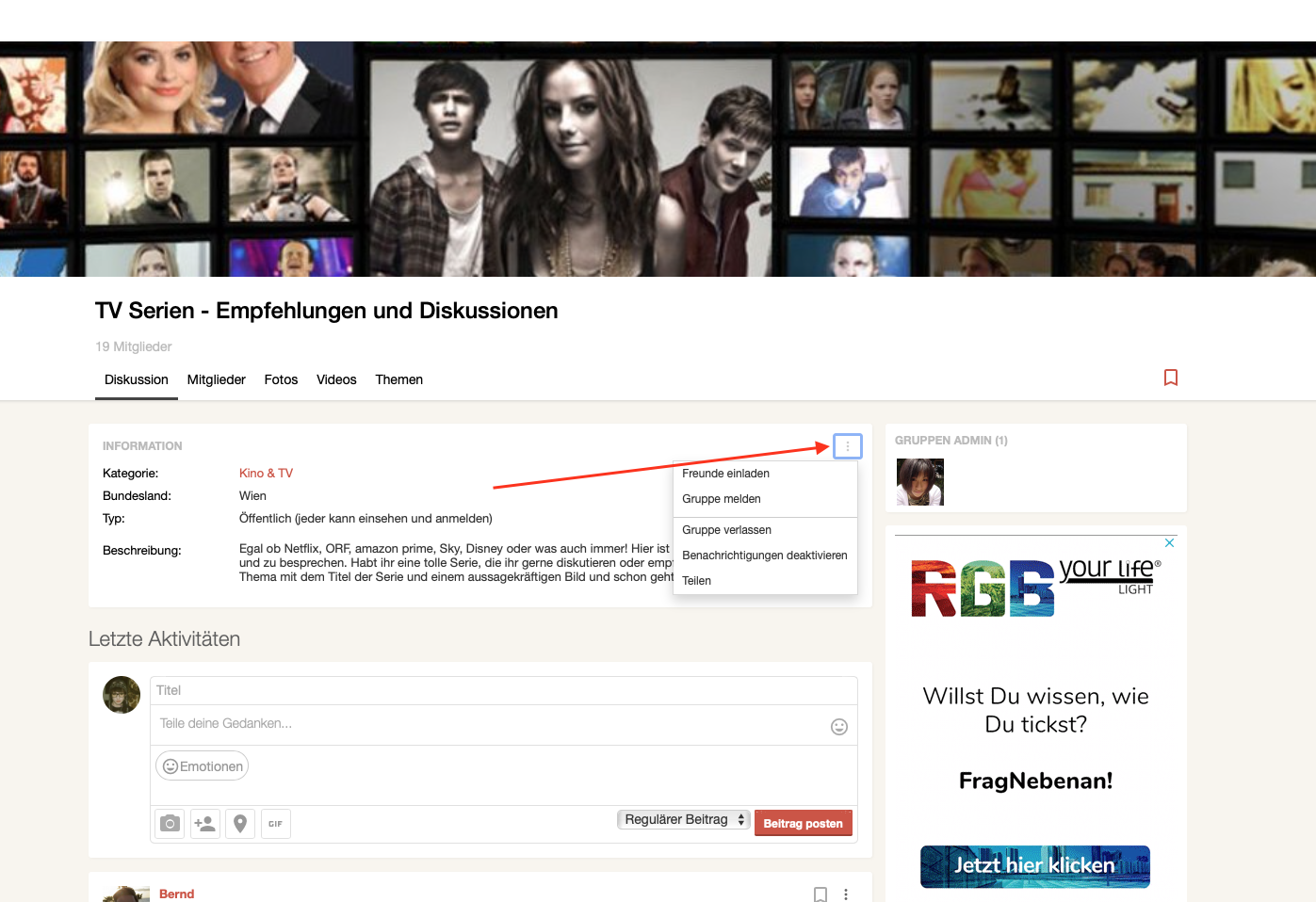Click the Emotionen button
The height and width of the screenshot is (902, 1316).
coord(203,766)
